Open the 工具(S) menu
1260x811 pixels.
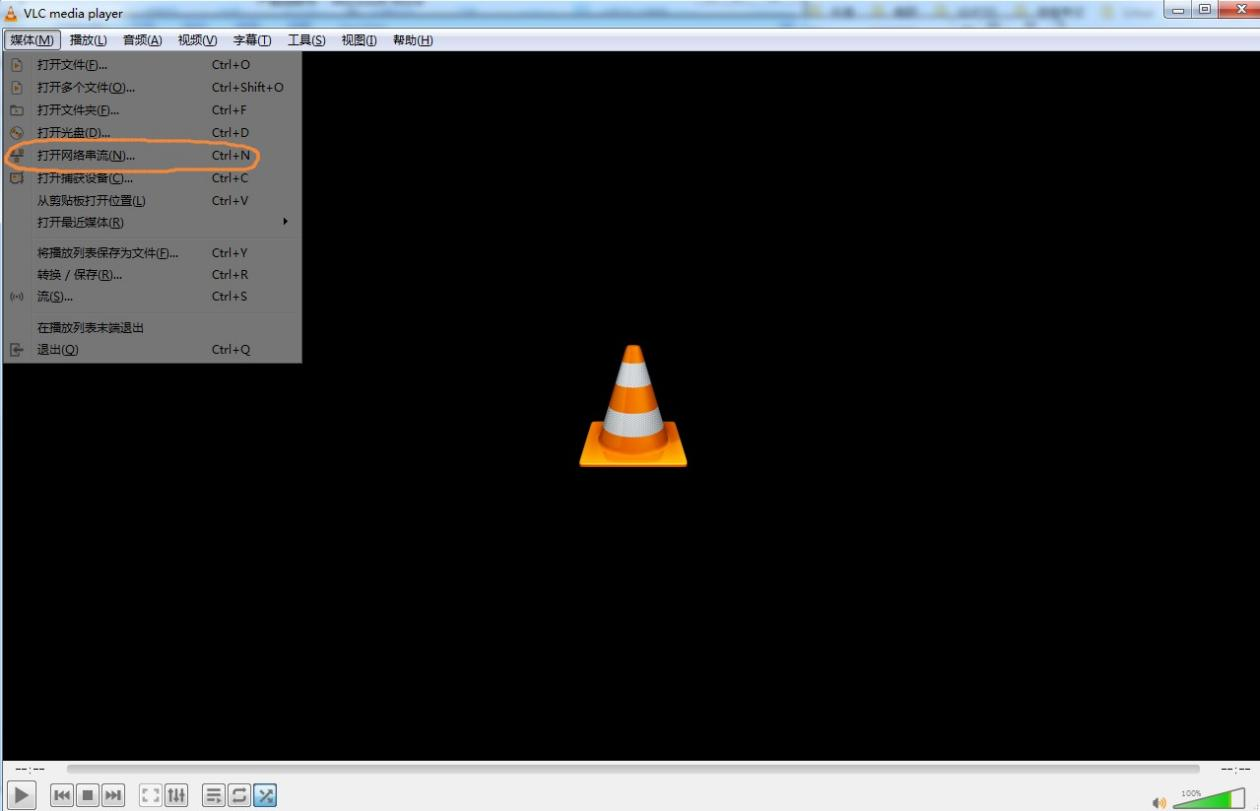pyautogui.click(x=306, y=40)
